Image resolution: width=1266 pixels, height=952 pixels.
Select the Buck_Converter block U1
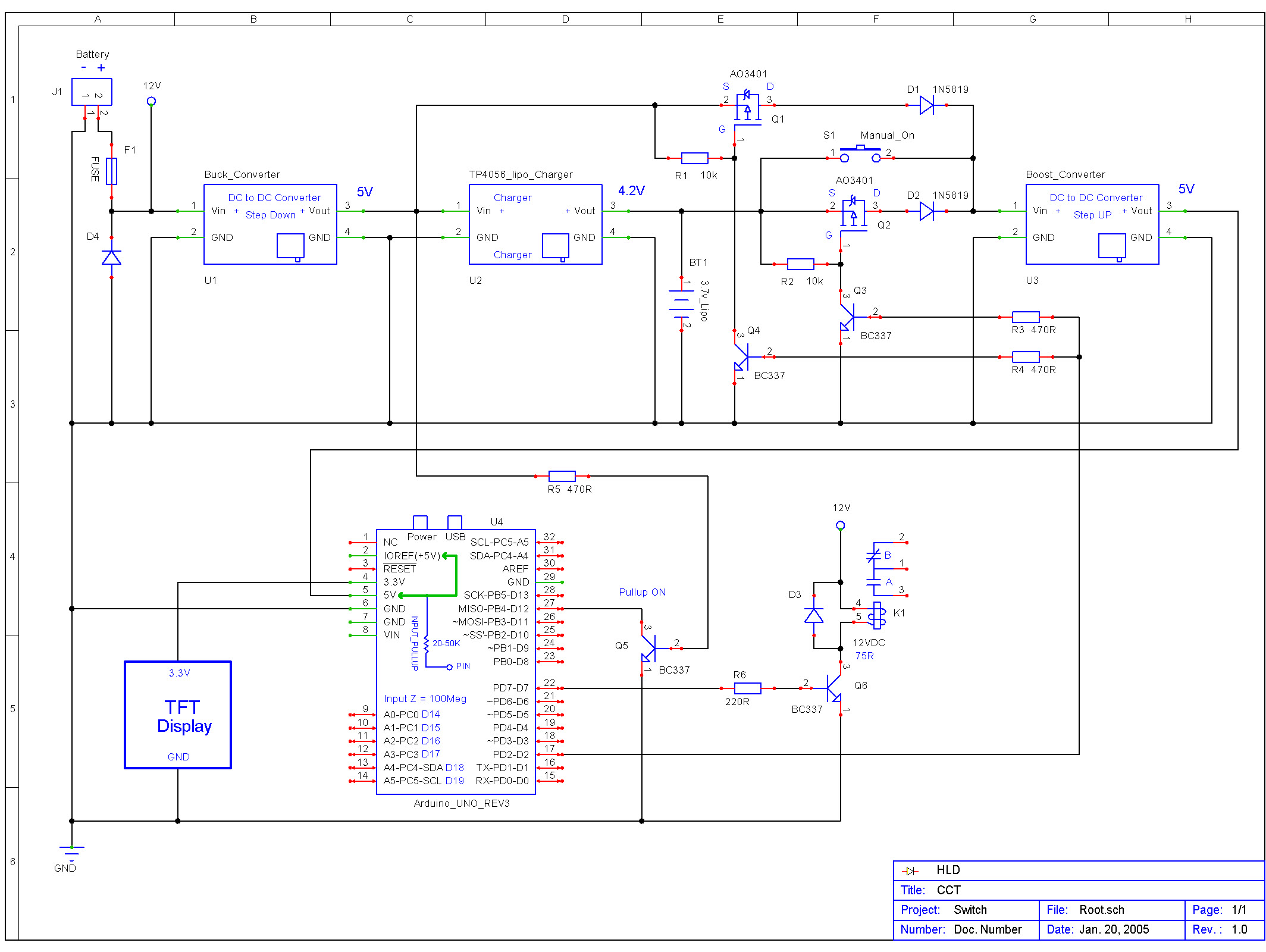271,223
